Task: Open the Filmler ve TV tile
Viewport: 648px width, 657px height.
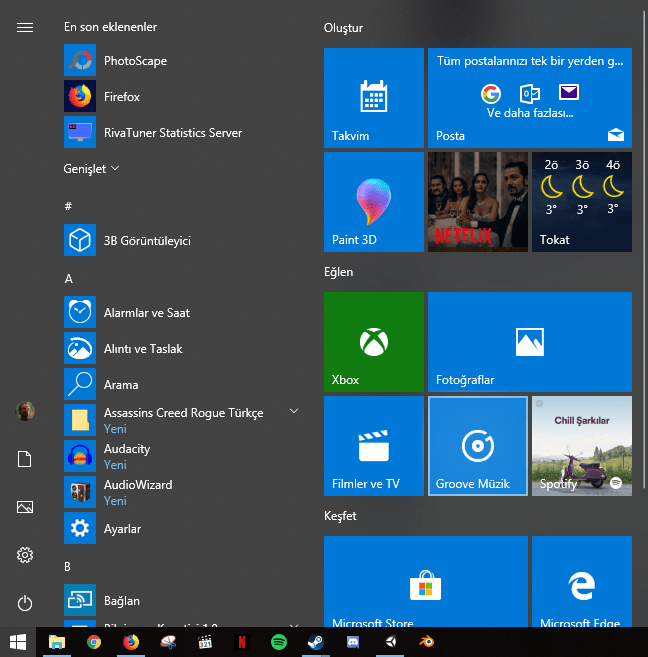Action: [x=373, y=446]
